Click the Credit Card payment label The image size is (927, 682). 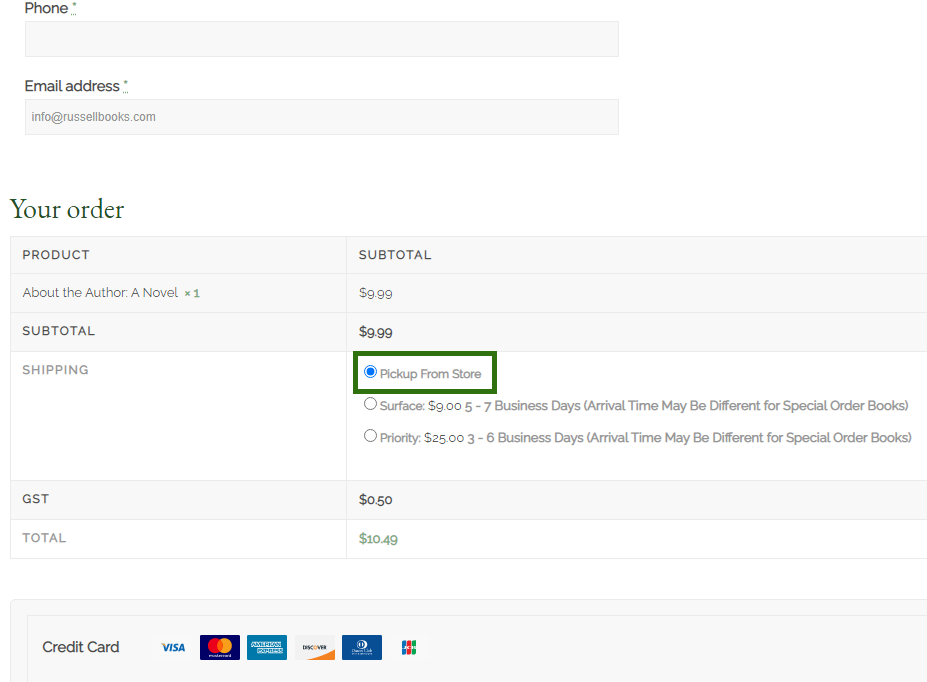pos(81,647)
